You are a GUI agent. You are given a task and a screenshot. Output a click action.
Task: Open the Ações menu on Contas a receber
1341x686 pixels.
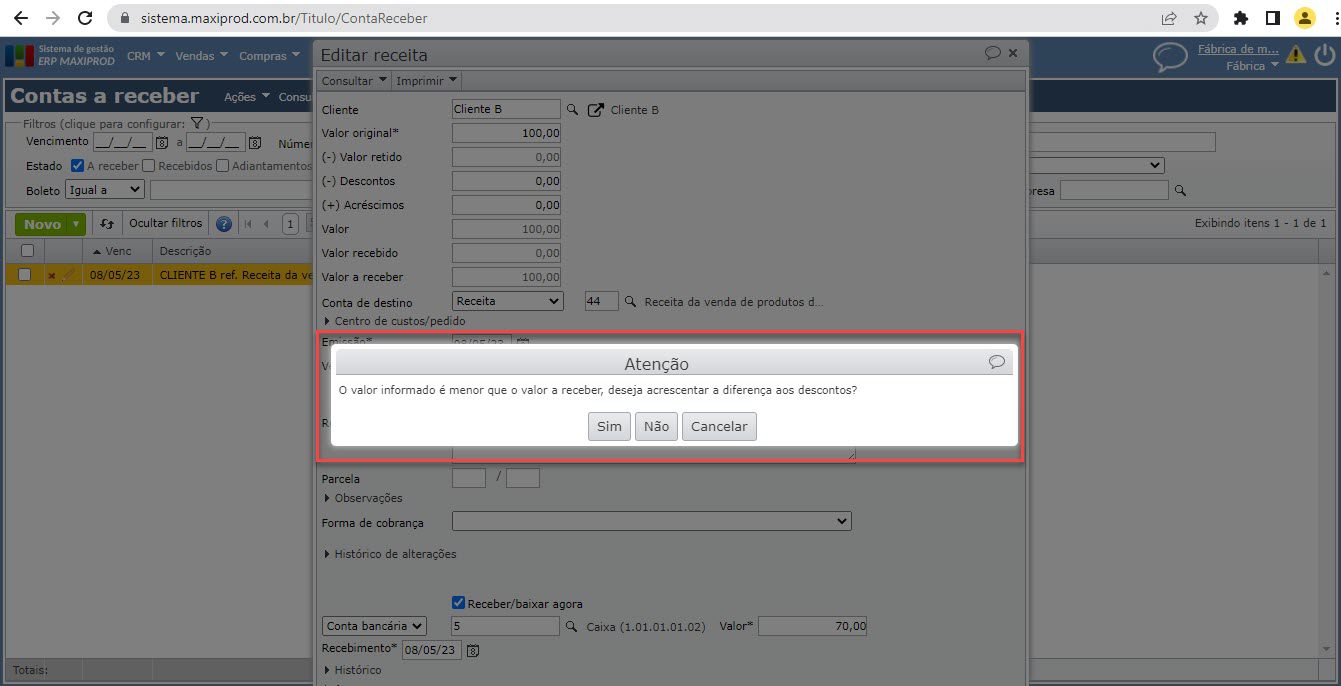pyautogui.click(x=246, y=97)
